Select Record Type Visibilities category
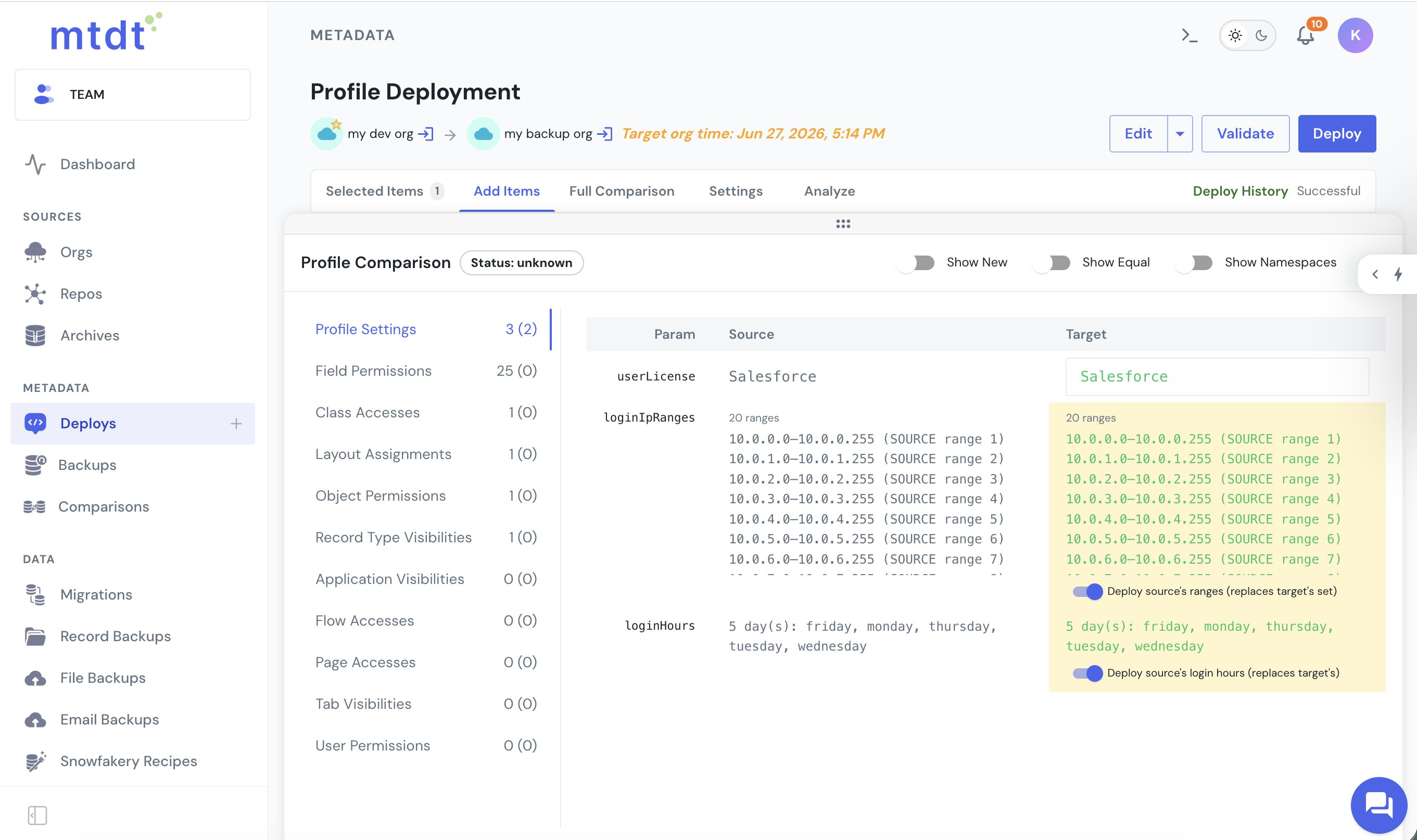This screenshot has width=1417, height=840. point(426,537)
